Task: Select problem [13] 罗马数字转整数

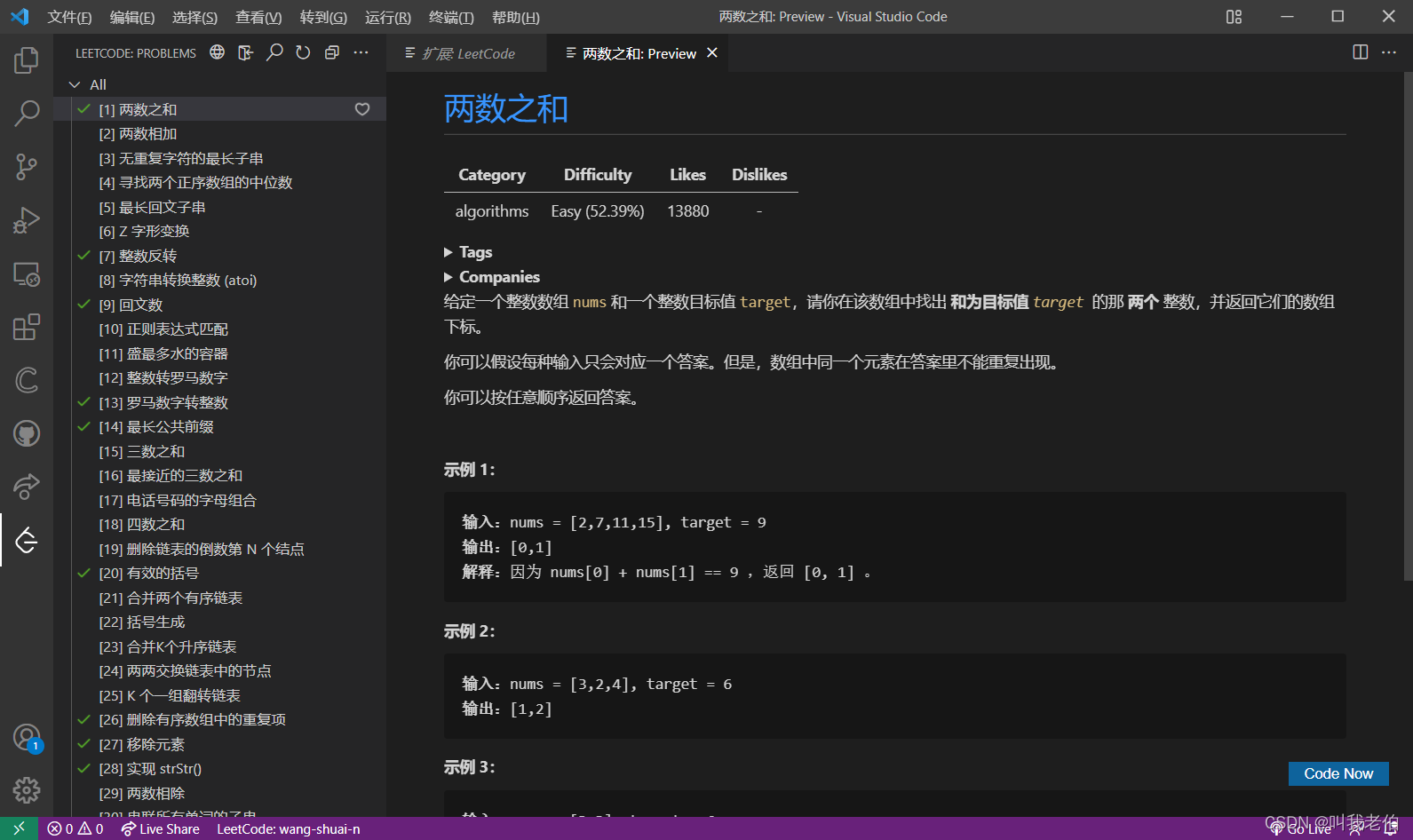Action: [x=220, y=402]
